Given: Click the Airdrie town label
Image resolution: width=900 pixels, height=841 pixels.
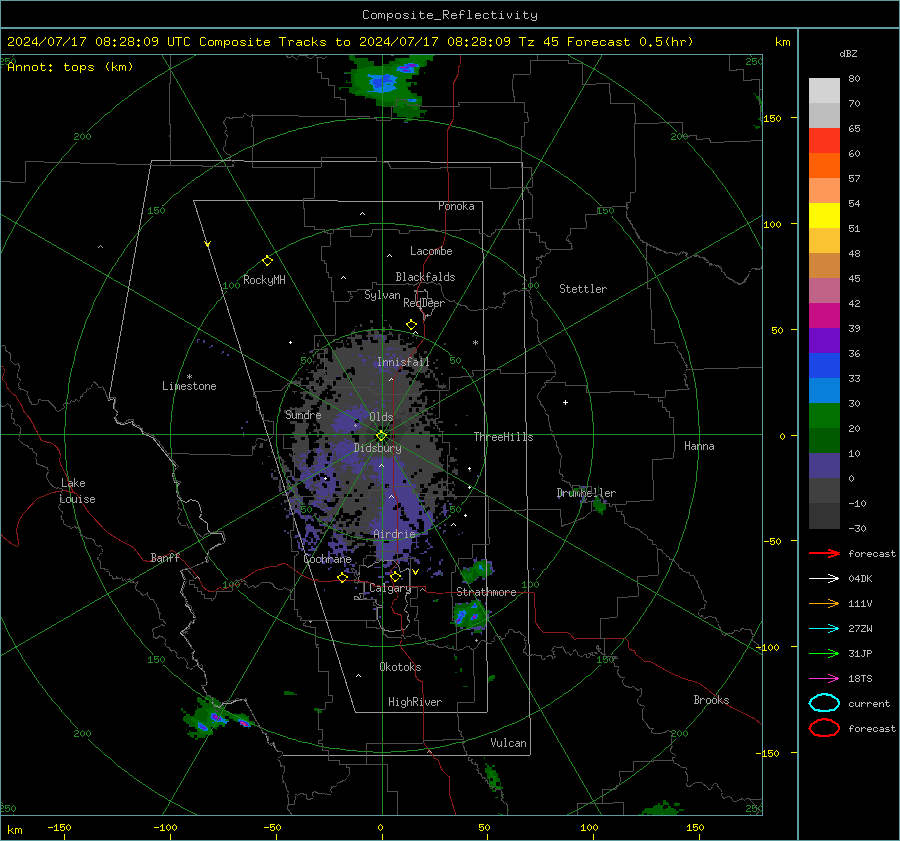Looking at the screenshot, I should click(x=394, y=534).
